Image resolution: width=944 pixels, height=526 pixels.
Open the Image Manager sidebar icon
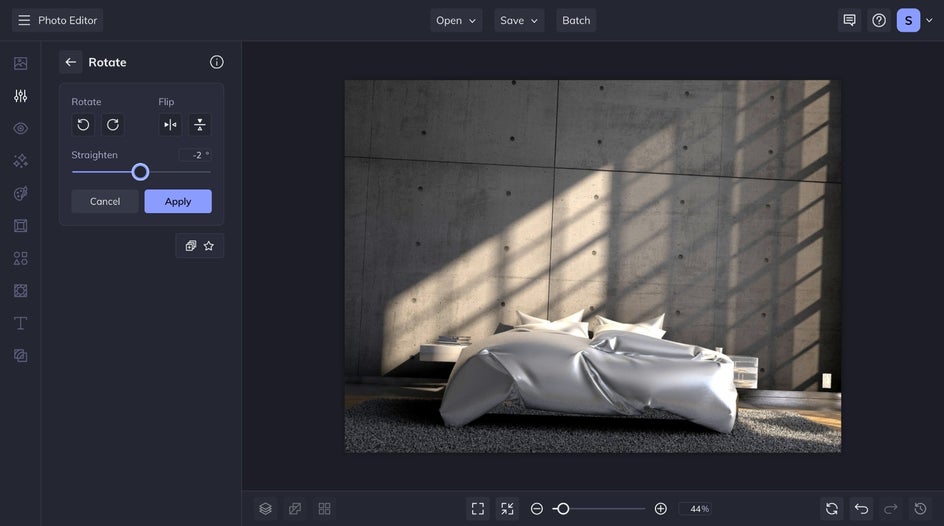click(20, 63)
